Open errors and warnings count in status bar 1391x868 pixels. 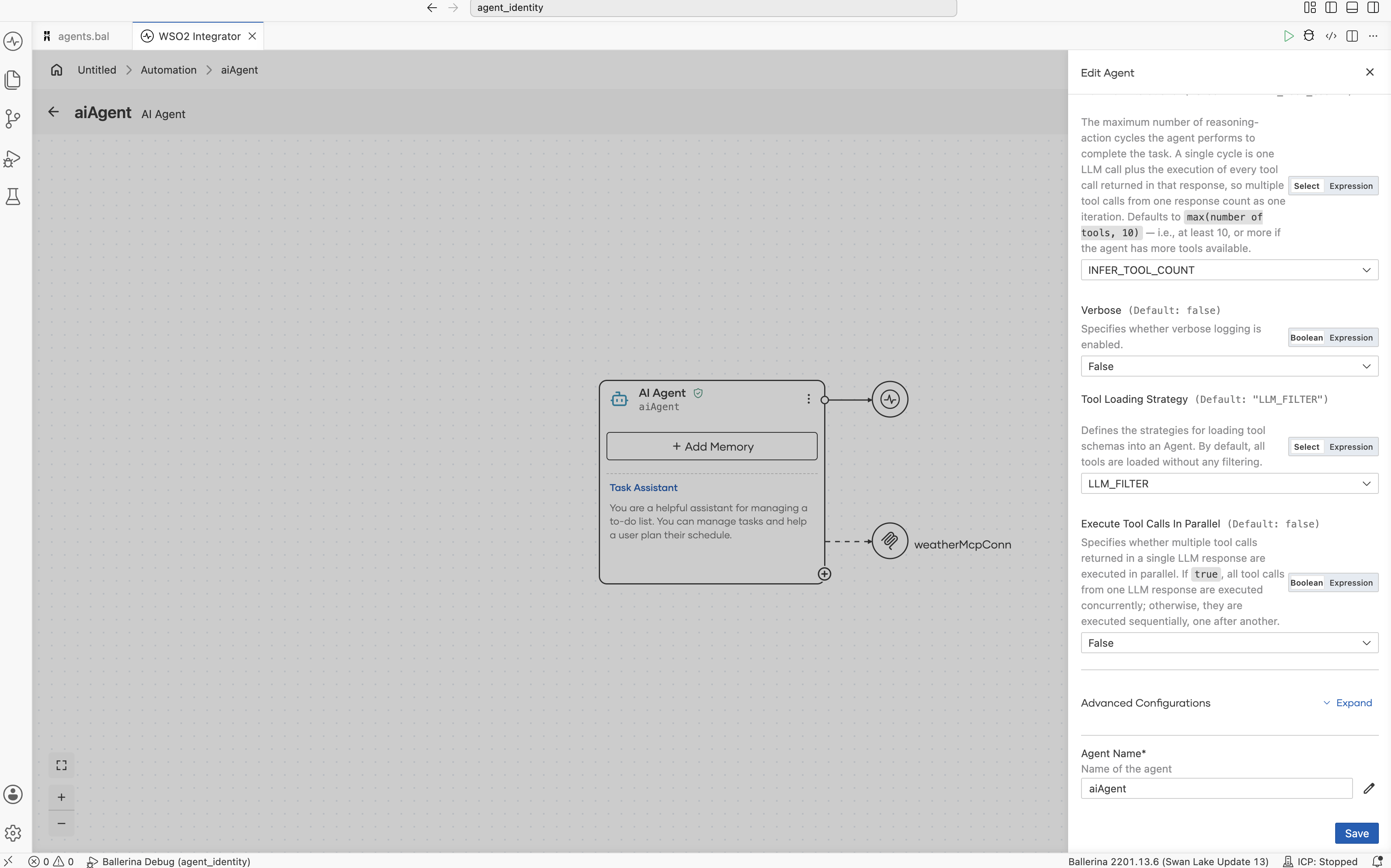coord(51,861)
